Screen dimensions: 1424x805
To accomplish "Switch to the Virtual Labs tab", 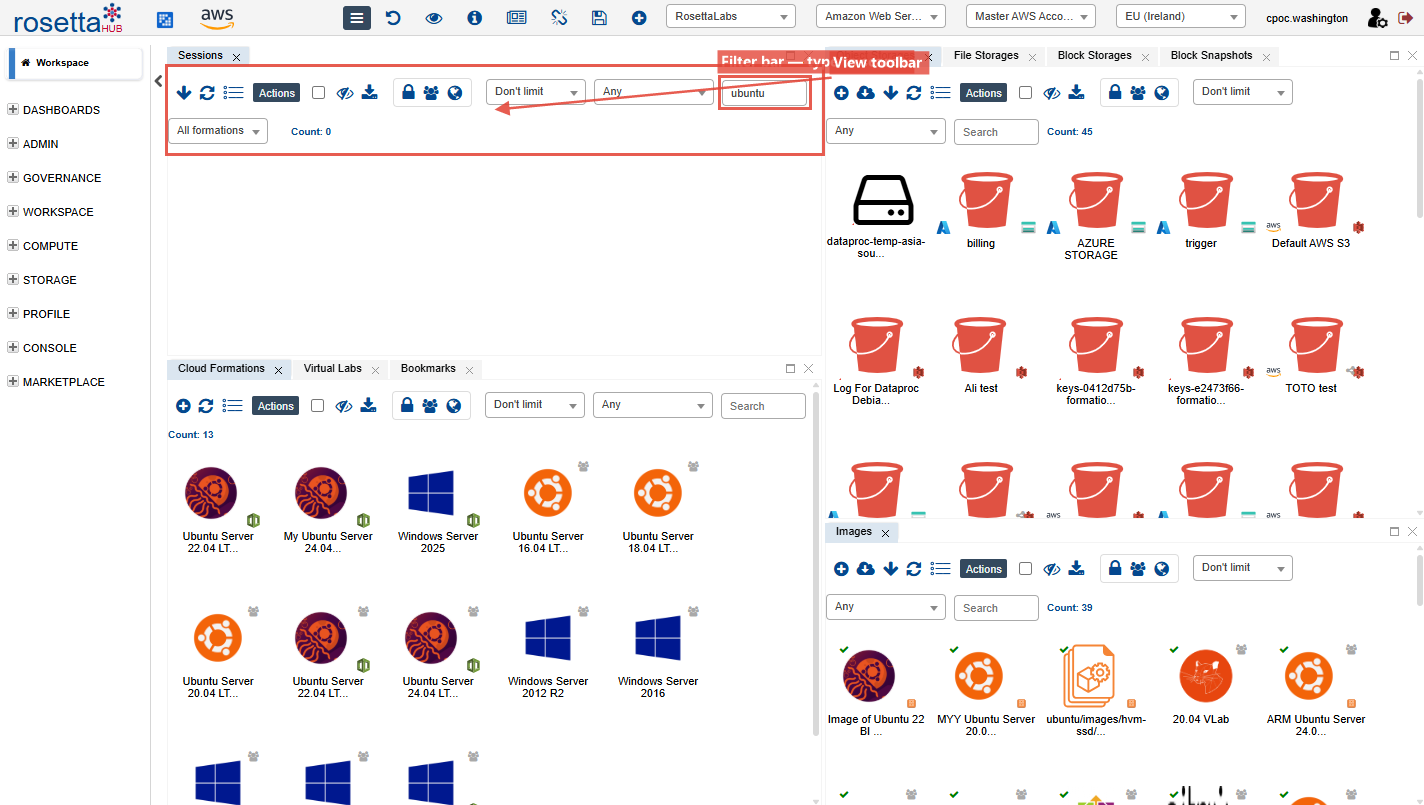I will coord(332,369).
